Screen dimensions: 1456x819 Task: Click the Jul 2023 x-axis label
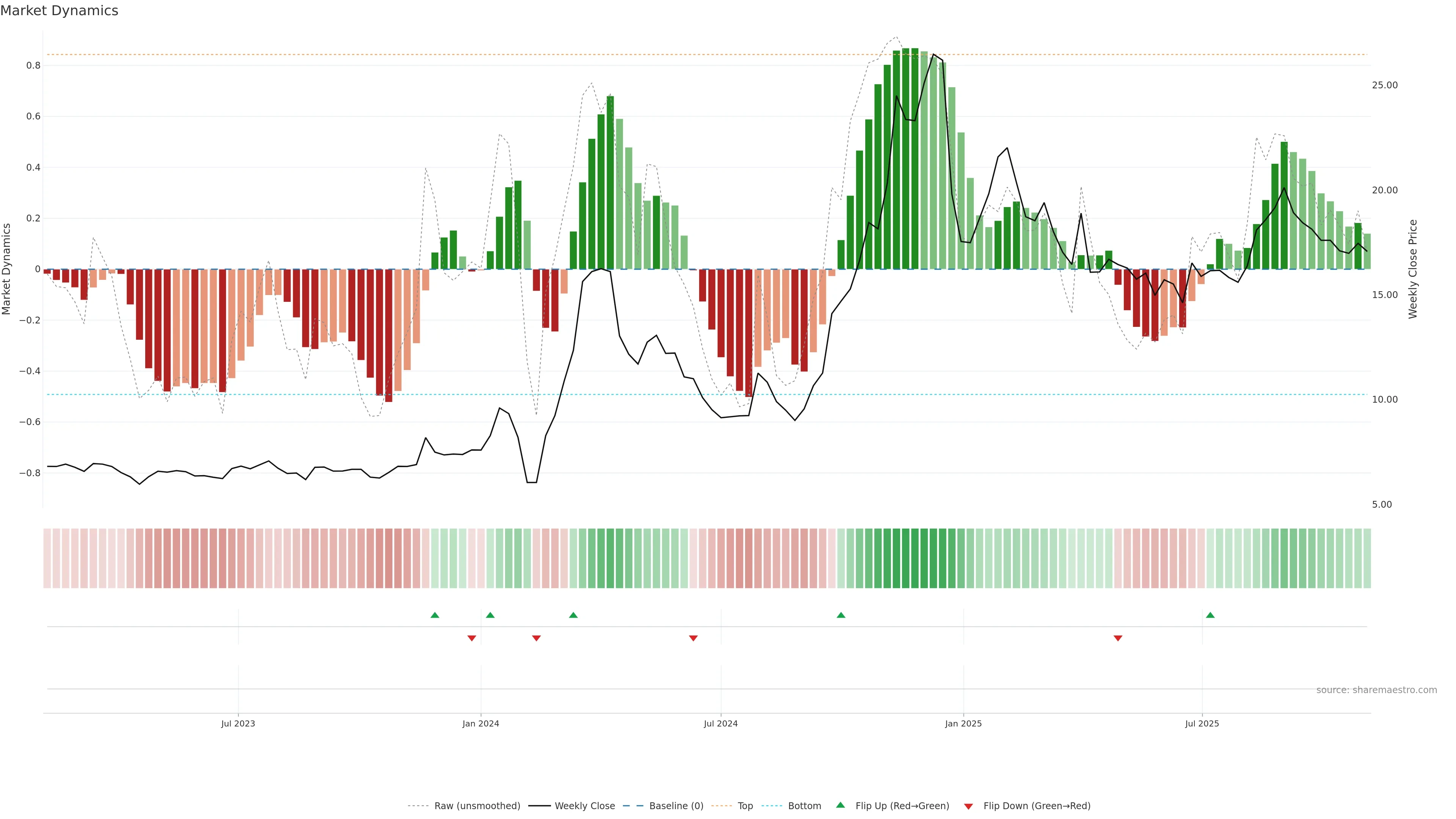pyautogui.click(x=238, y=723)
